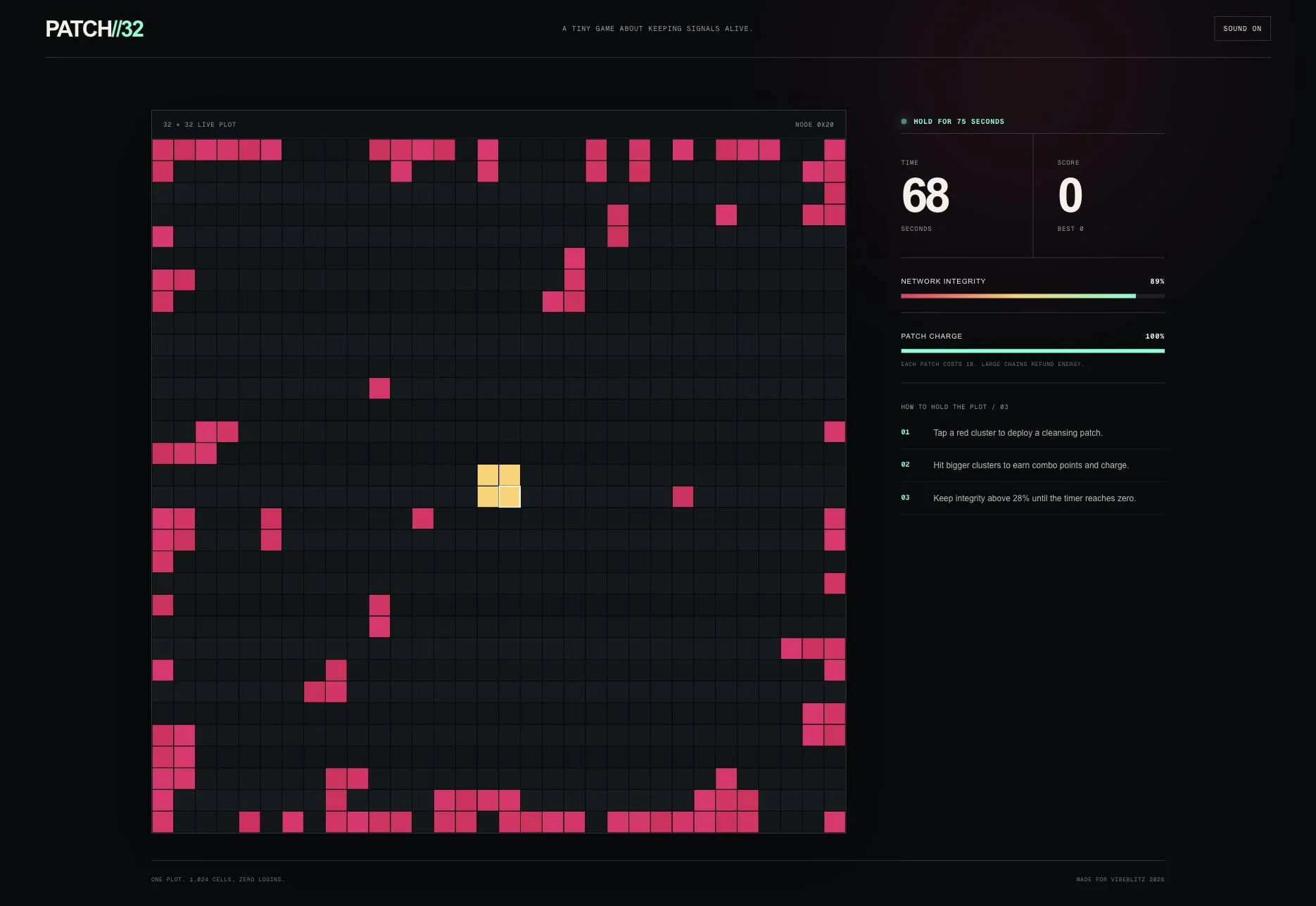Tap the white-outlined yellow cell
Viewport: 1316px width, 906px height.
[510, 497]
